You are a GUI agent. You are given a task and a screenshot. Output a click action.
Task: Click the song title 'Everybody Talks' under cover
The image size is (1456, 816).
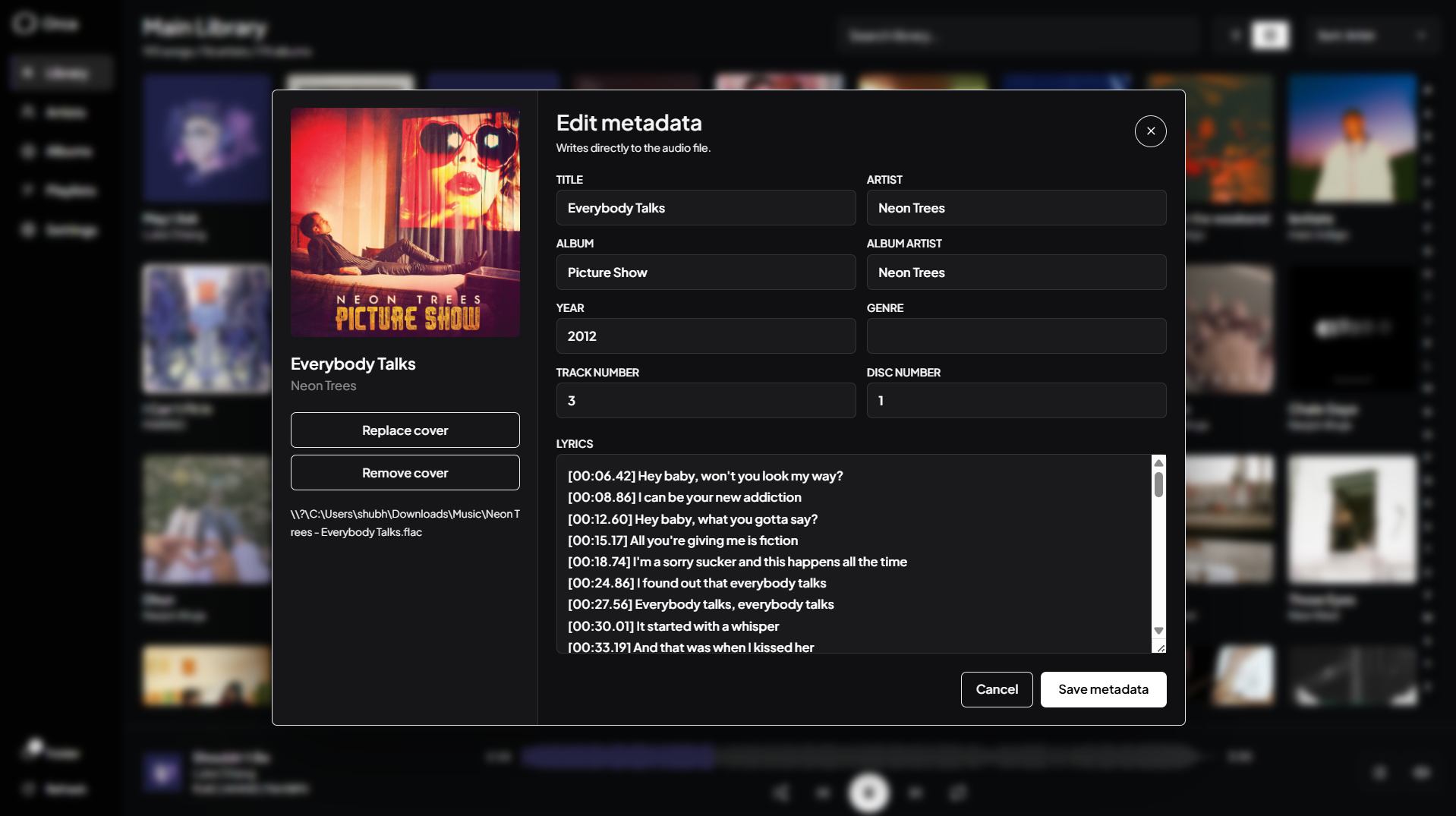click(353, 364)
